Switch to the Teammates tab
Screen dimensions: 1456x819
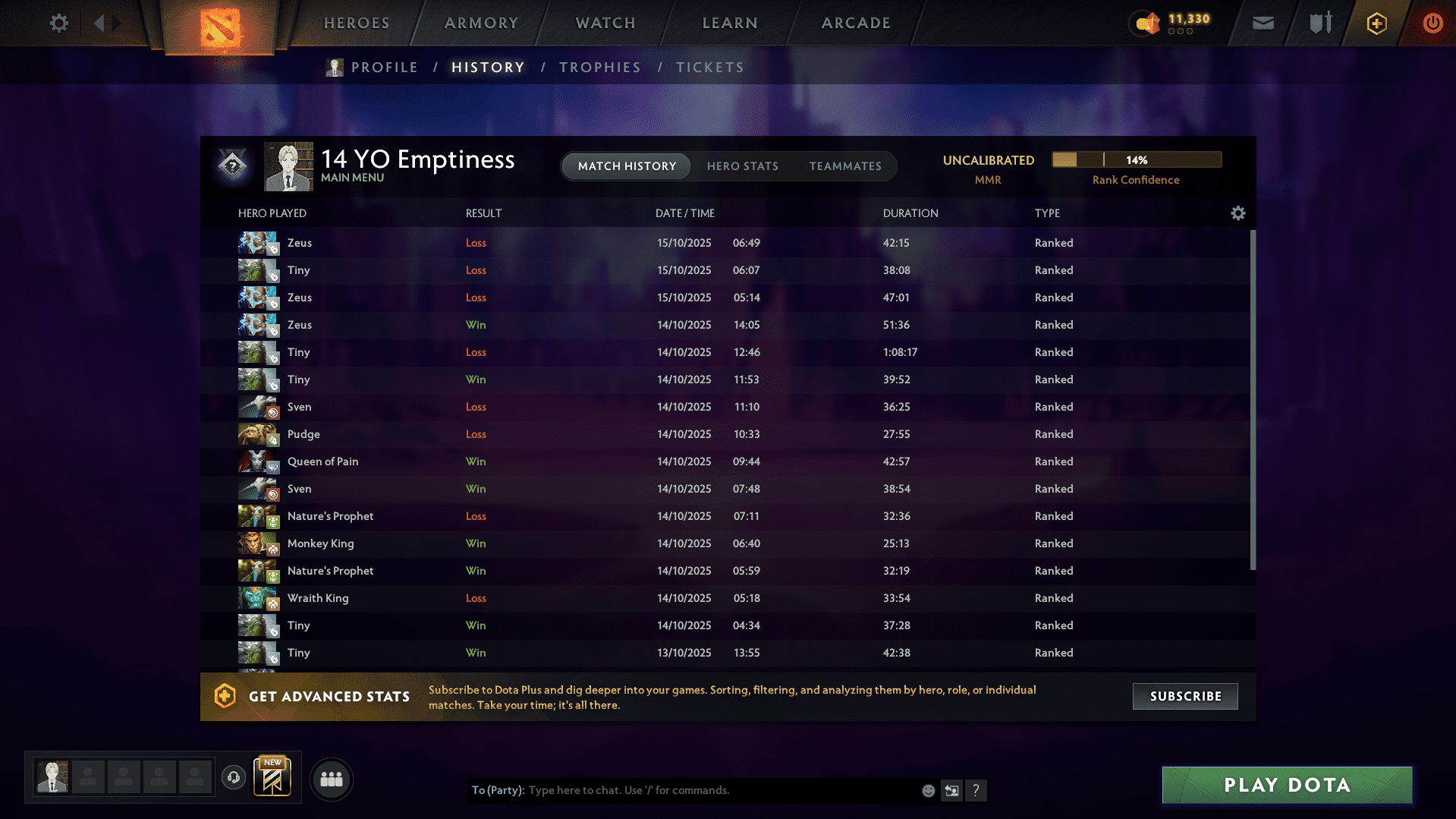pyautogui.click(x=845, y=166)
